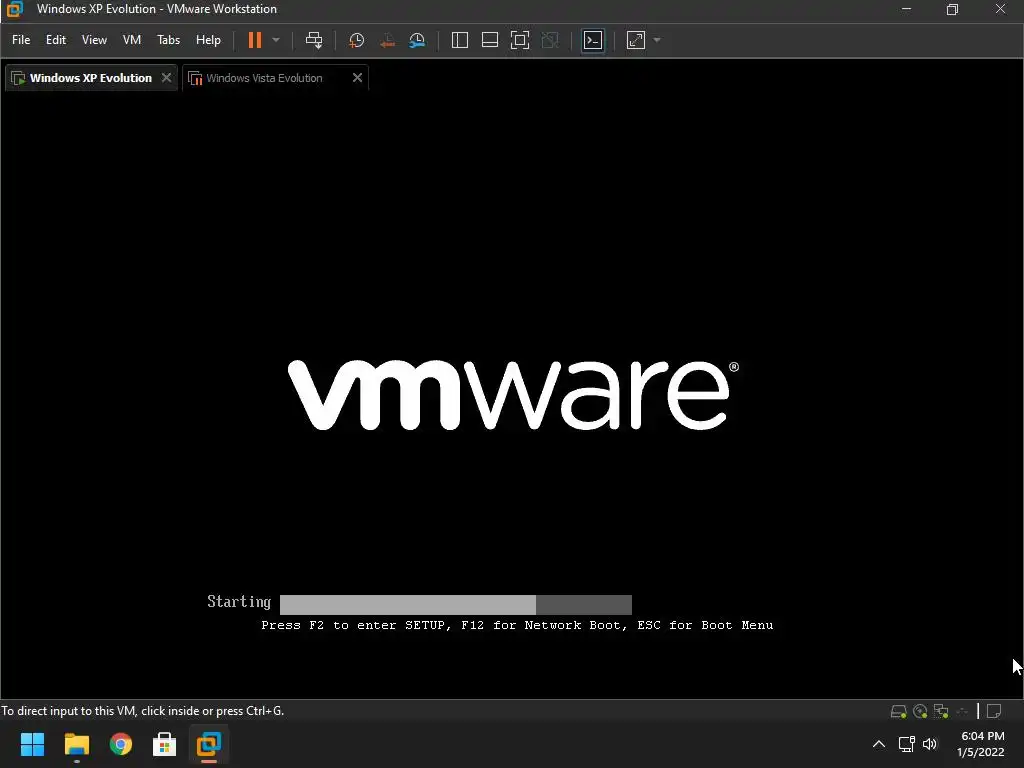Open the Tabs menu
Viewport: 1024px width, 768px height.
pyautogui.click(x=168, y=40)
